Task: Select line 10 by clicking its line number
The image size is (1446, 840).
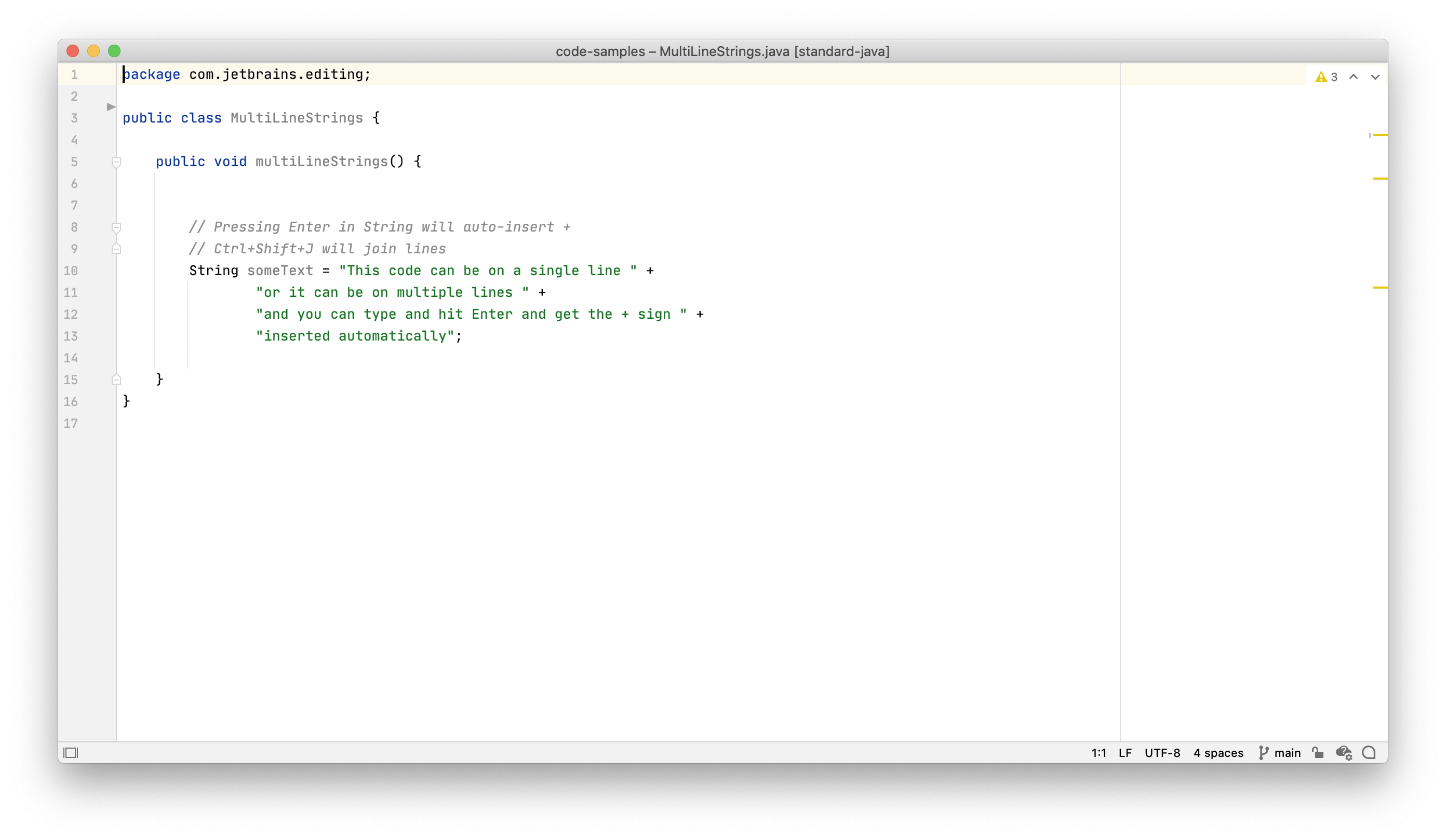Action: coord(71,270)
